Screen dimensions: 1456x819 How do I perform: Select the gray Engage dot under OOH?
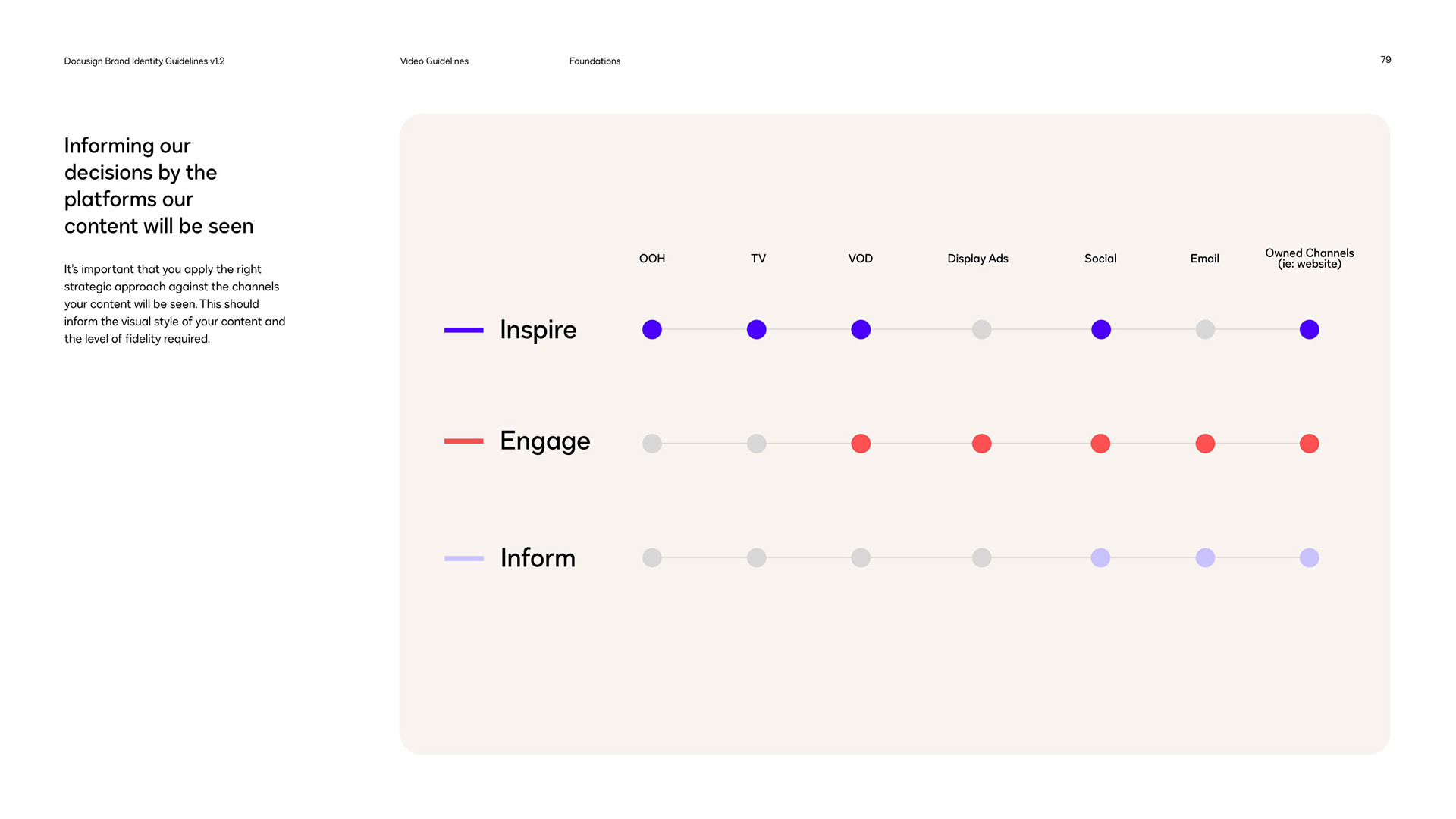(x=651, y=444)
